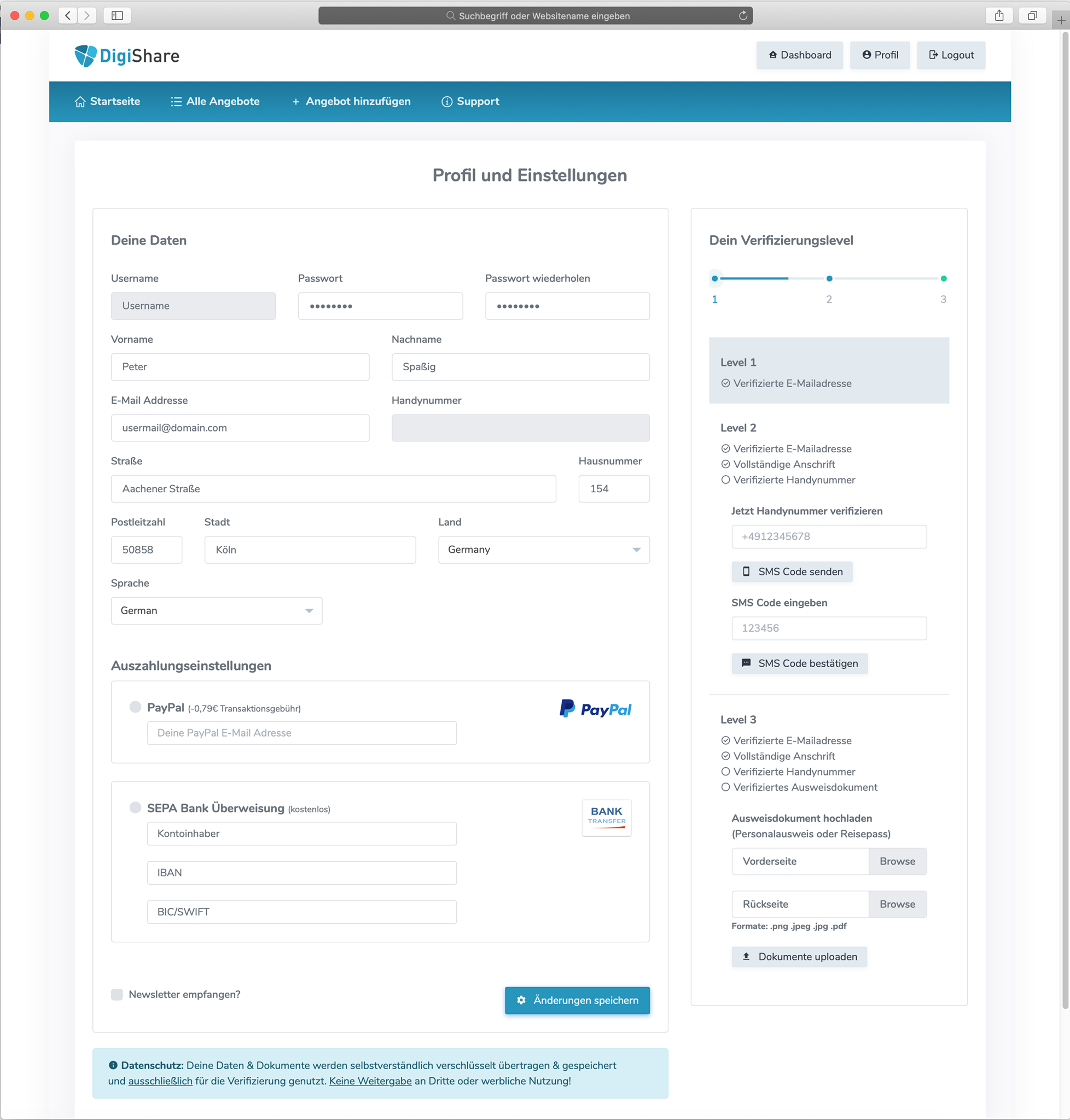Screen dimensions: 1070x1120
Task: Select SEPA Bank Überweisung radio button
Action: [135, 808]
